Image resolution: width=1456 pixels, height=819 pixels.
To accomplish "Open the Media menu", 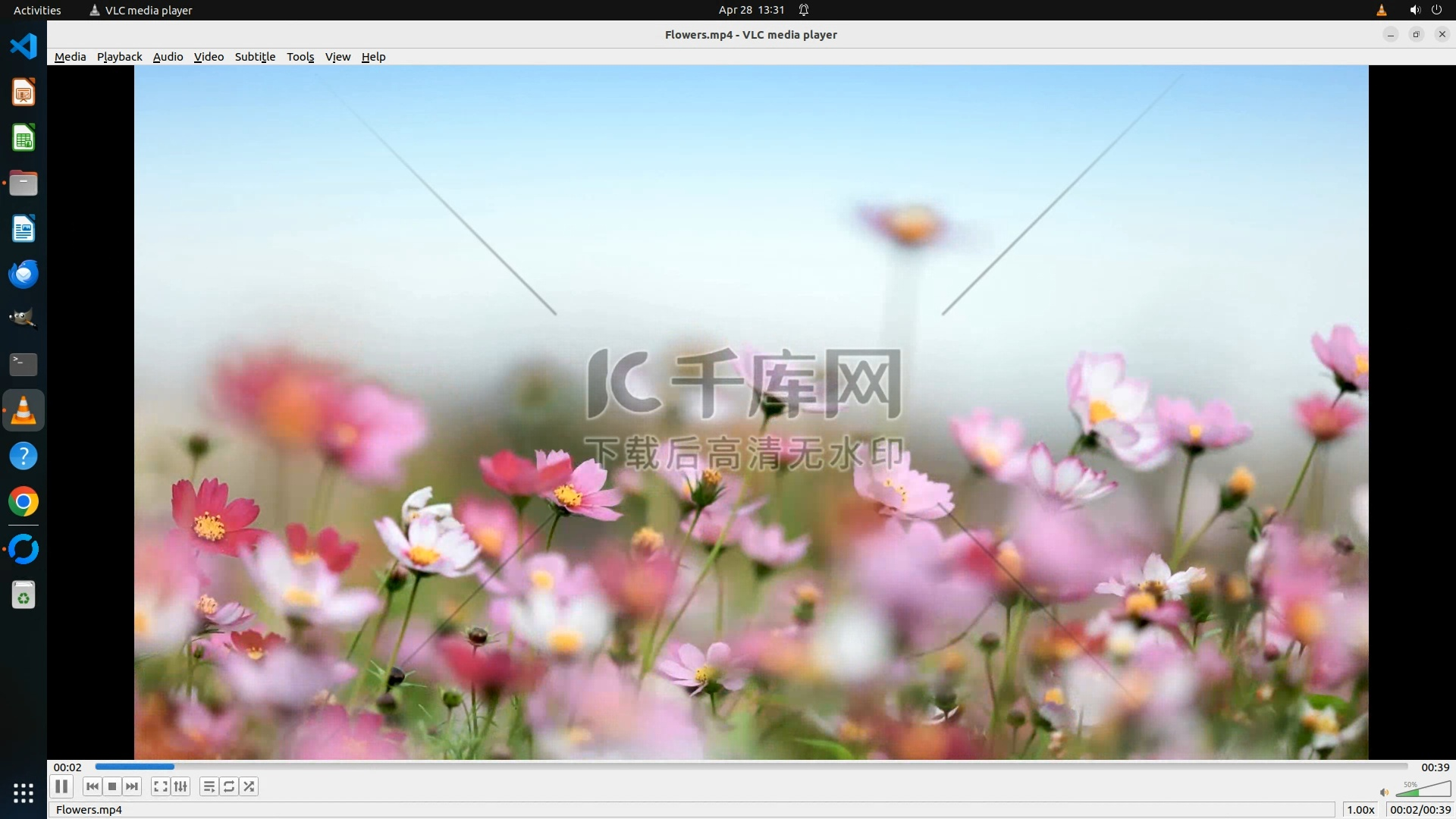I will (x=70, y=57).
